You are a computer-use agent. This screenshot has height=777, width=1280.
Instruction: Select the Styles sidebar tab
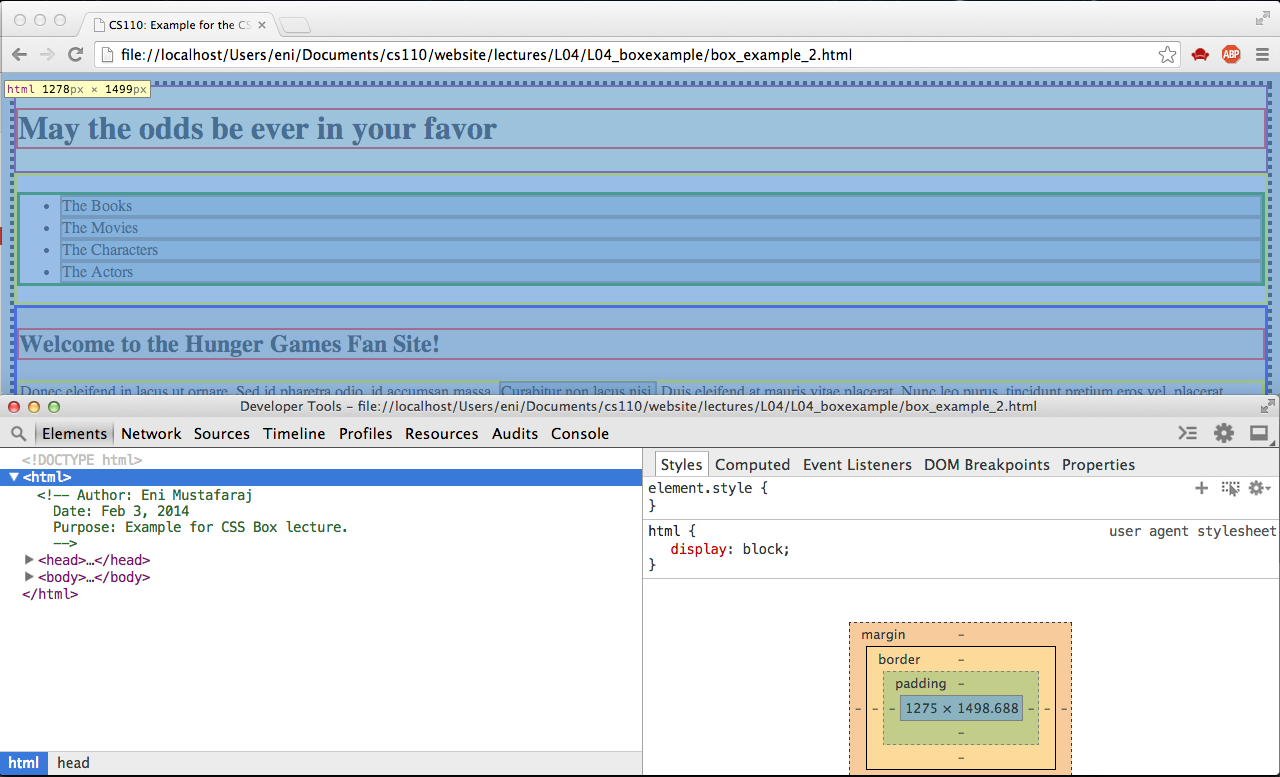pyautogui.click(x=681, y=464)
